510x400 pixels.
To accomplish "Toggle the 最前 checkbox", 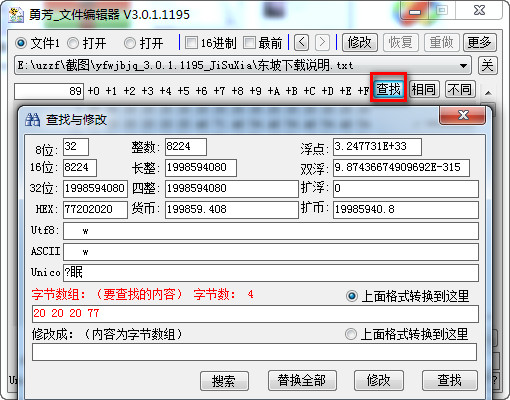I will 249,43.
